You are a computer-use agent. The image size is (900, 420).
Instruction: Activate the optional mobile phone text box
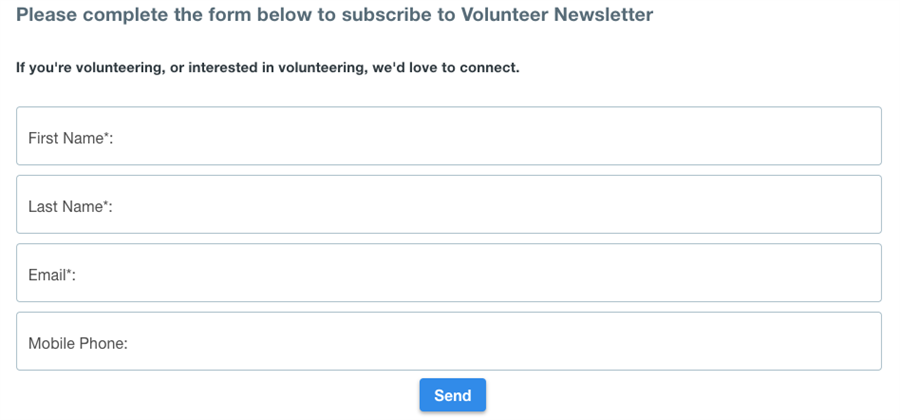coord(449,341)
